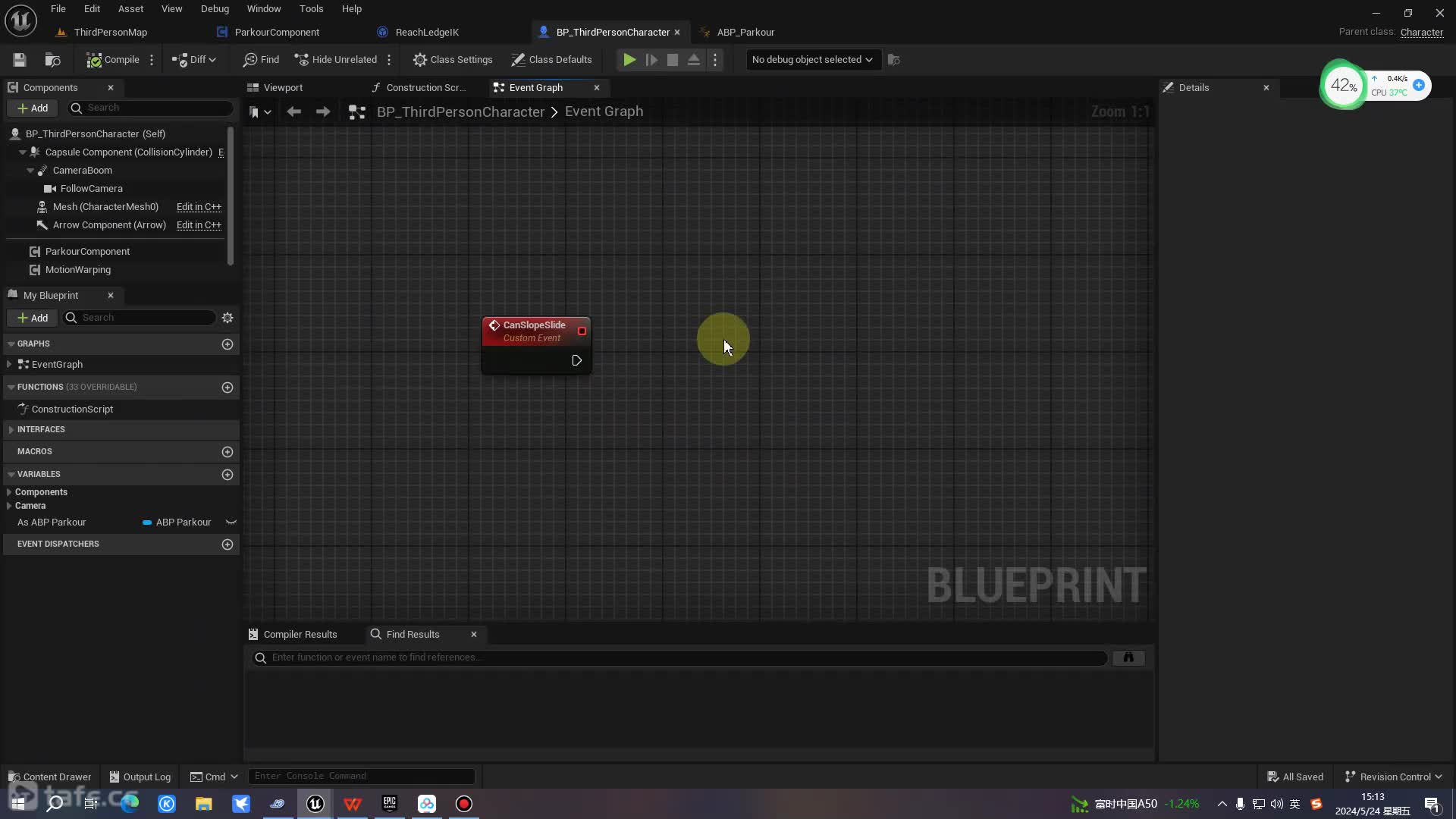Viewport: 1456px width, 819px height.
Task: Open the Tools menu
Action: pos(311,9)
